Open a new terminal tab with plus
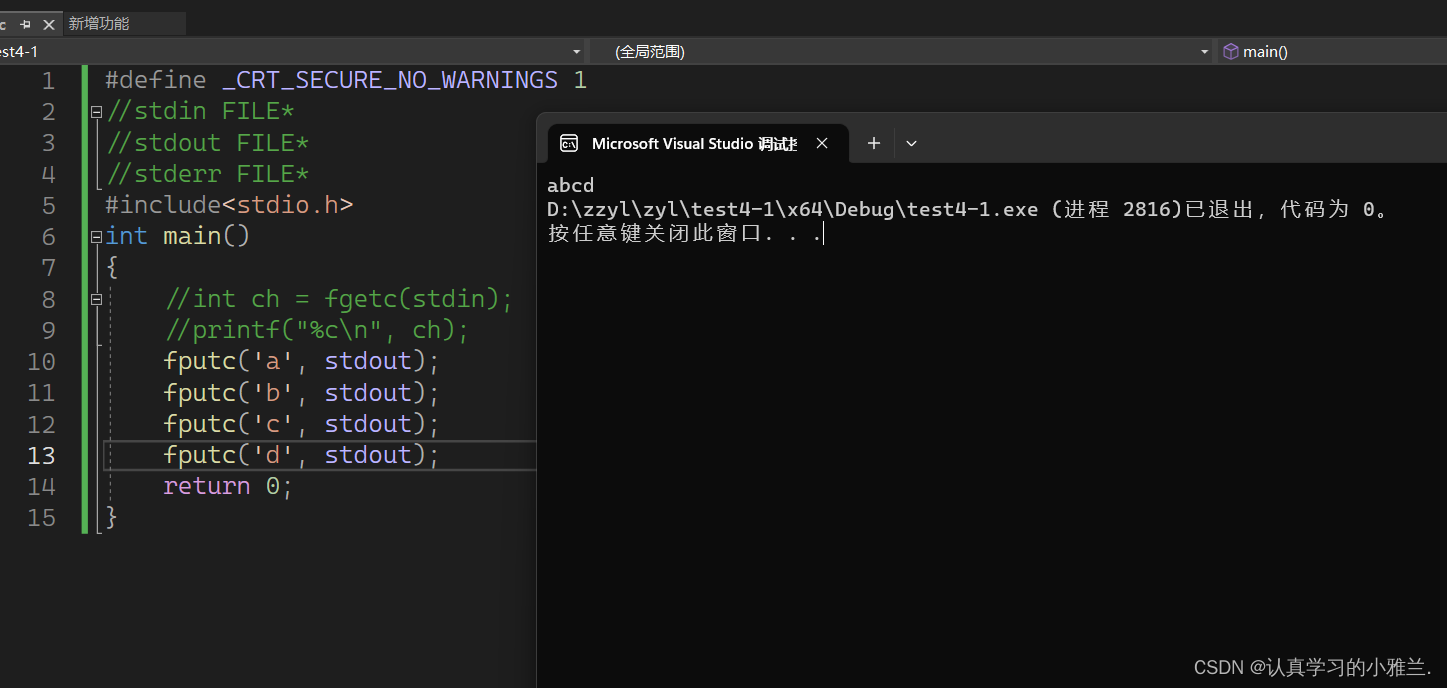This screenshot has width=1447, height=688. pyautogui.click(x=873, y=143)
